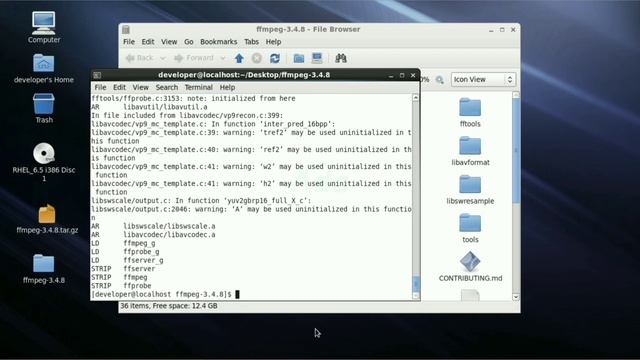Close the terminal window
640x360 pixels.
413,76
